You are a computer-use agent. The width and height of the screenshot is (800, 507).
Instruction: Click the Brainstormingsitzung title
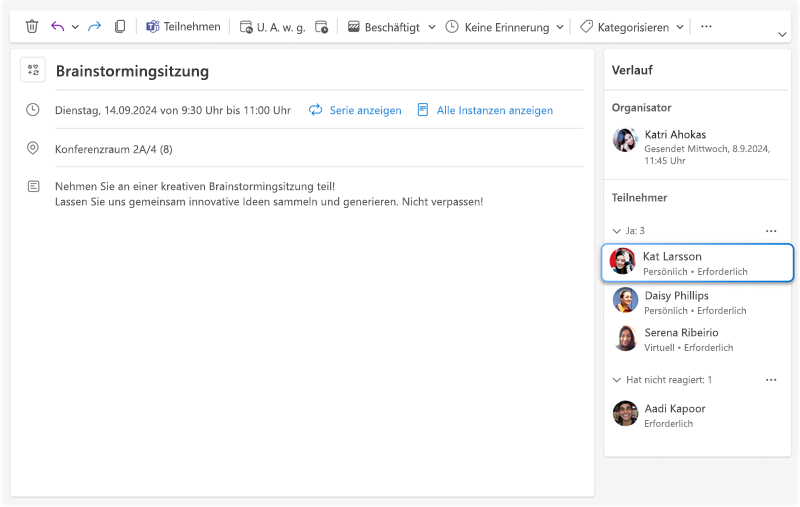click(x=133, y=71)
